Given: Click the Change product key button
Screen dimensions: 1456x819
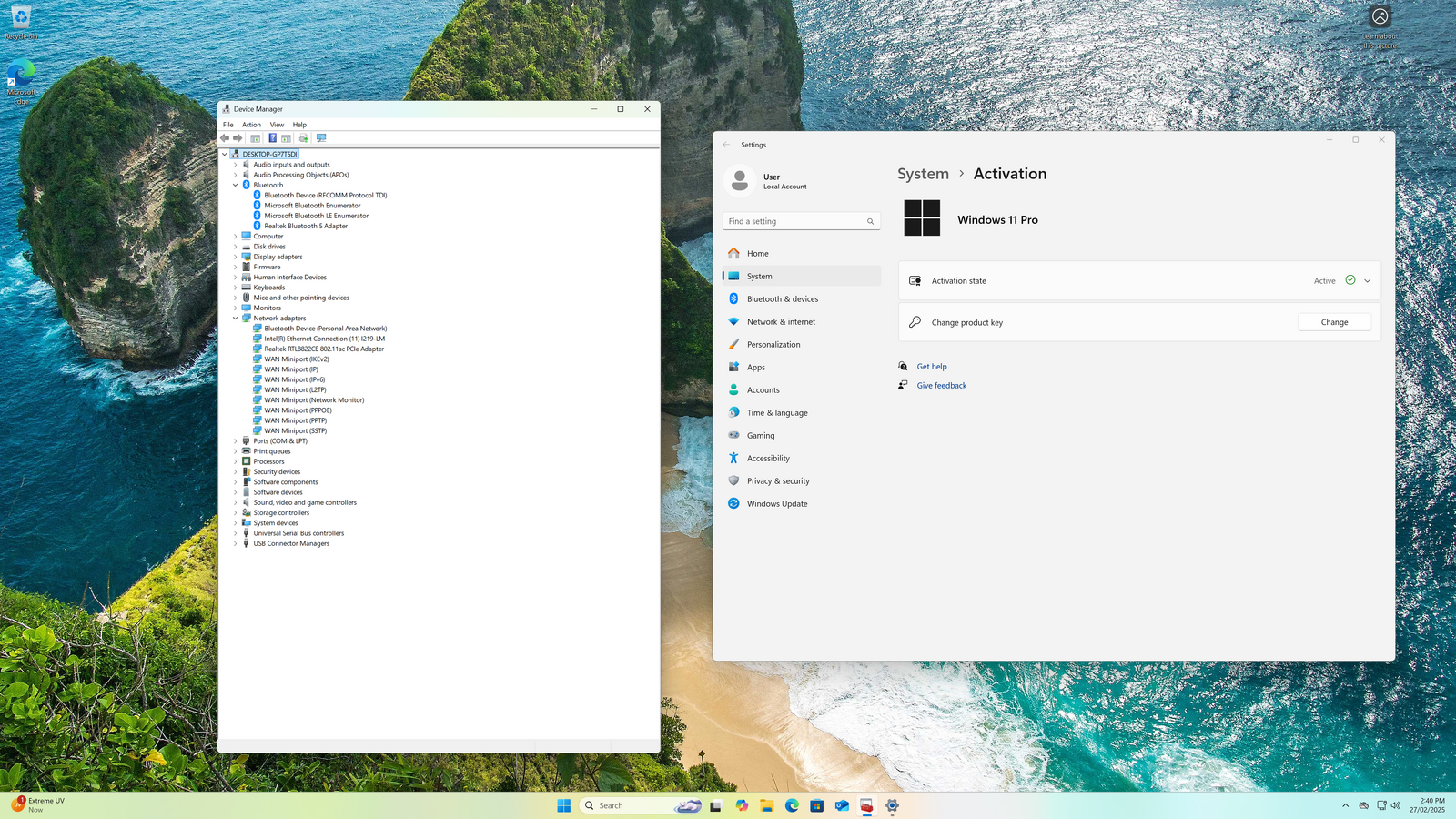Looking at the screenshot, I should click(x=1334, y=322).
